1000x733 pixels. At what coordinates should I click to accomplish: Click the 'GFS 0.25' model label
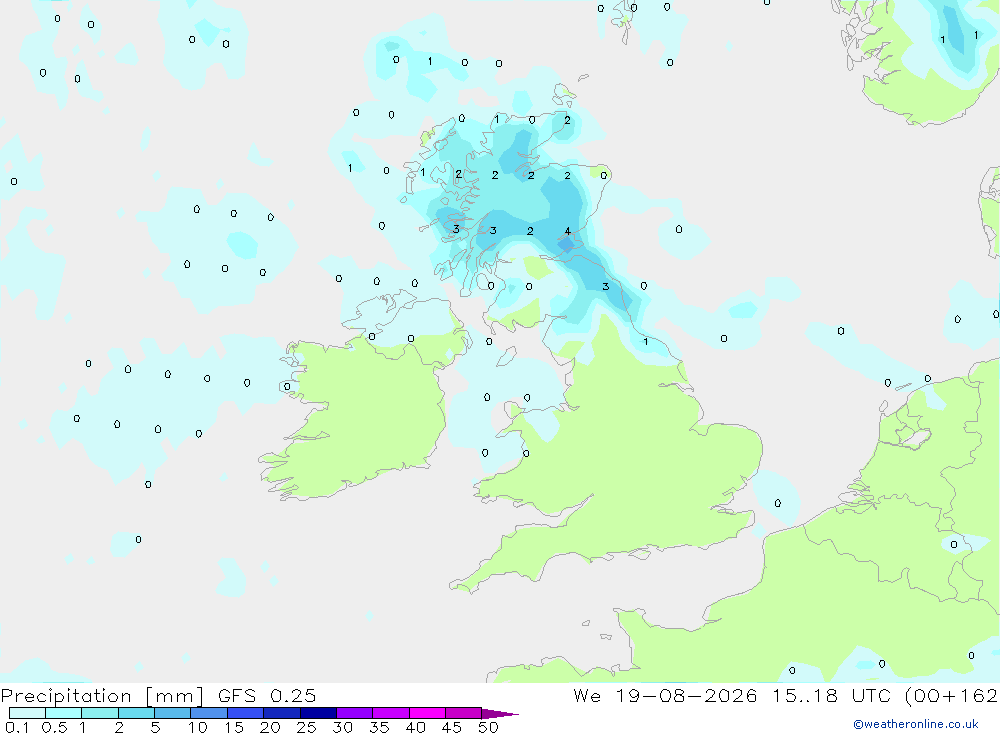pyautogui.click(x=267, y=695)
